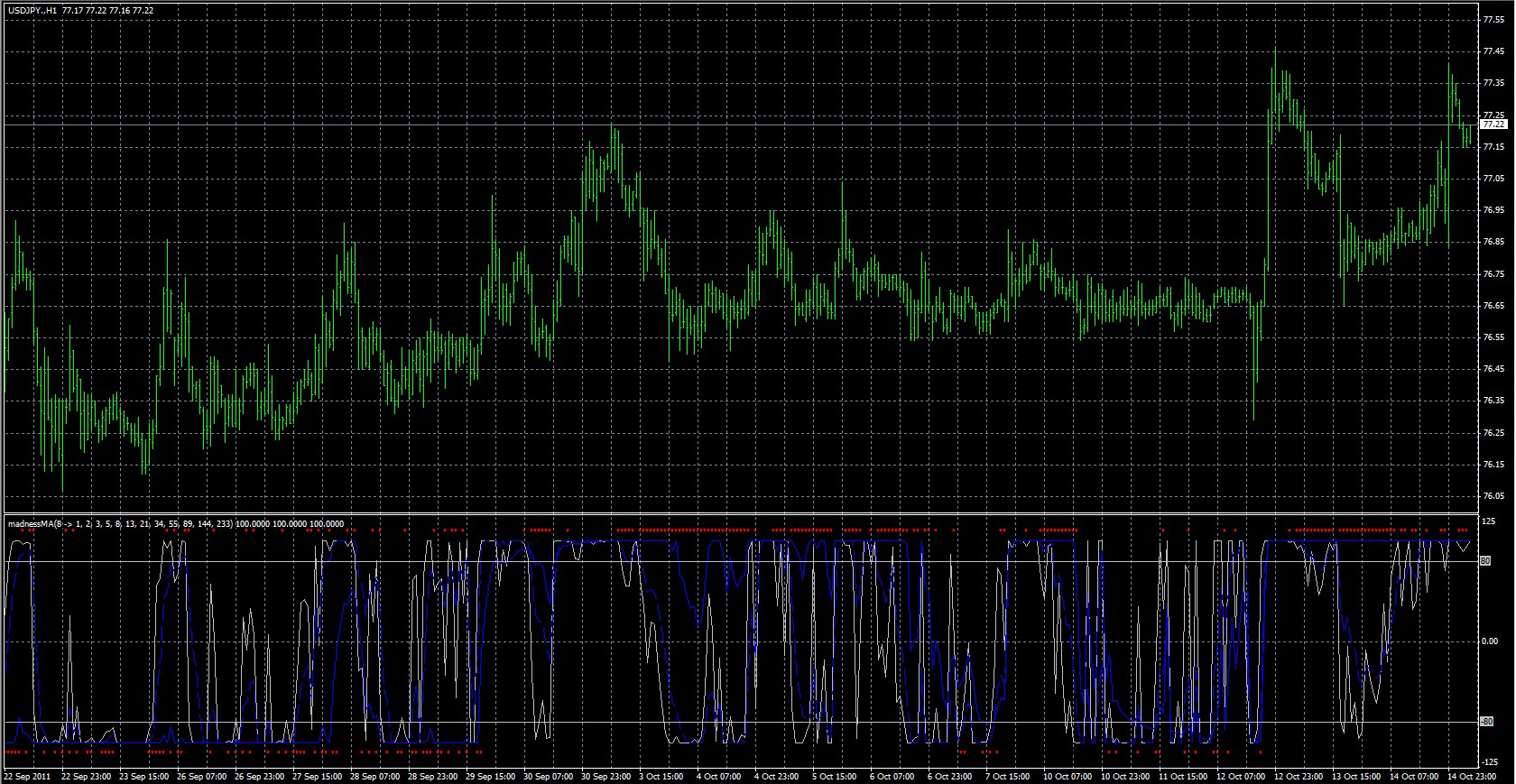Click the 125 indicator scale label
This screenshot has height=784, width=1516.
(1488, 522)
